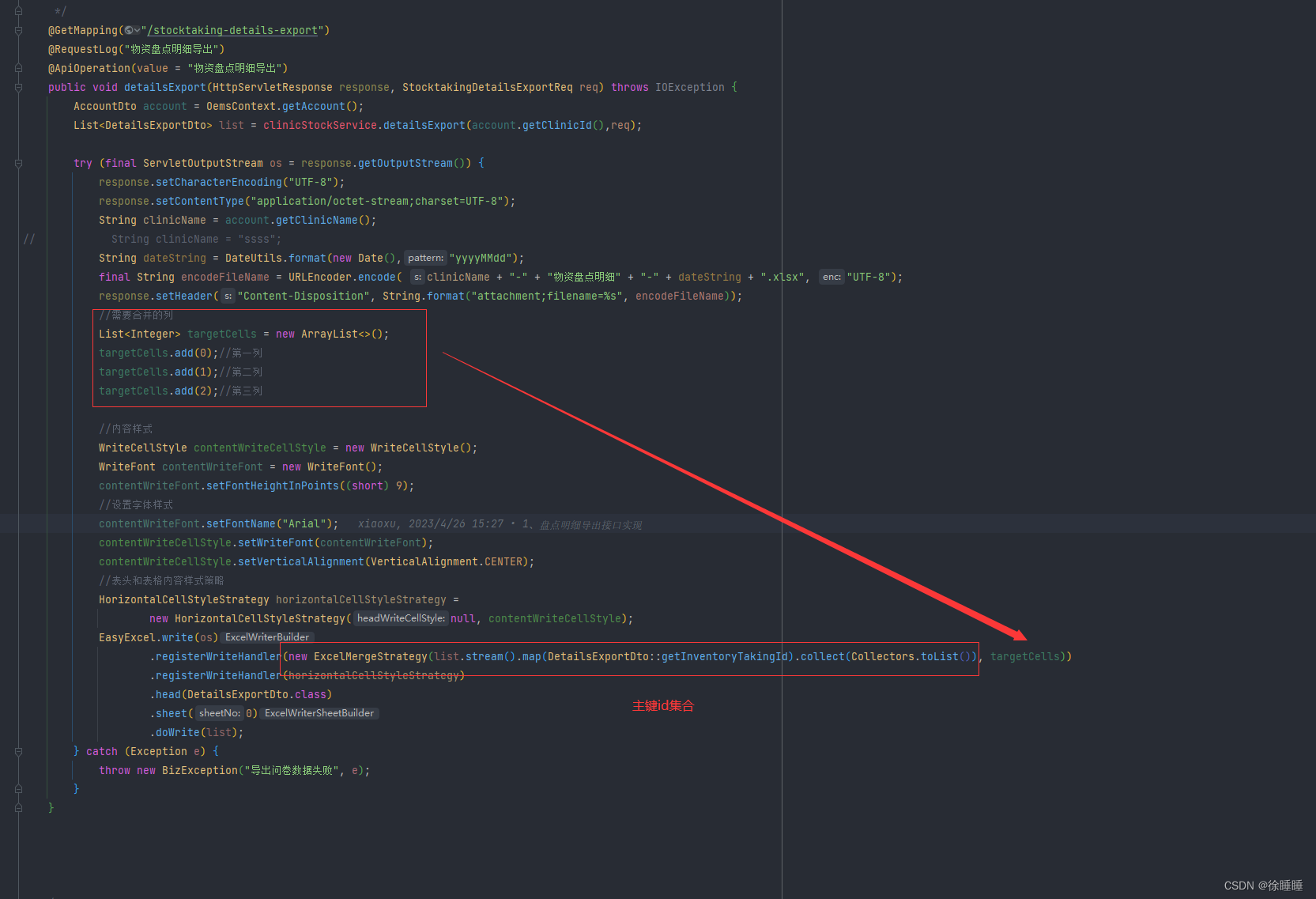Click new WriteFont() constructor call
This screenshot has height=899, width=1316.
[x=330, y=467]
